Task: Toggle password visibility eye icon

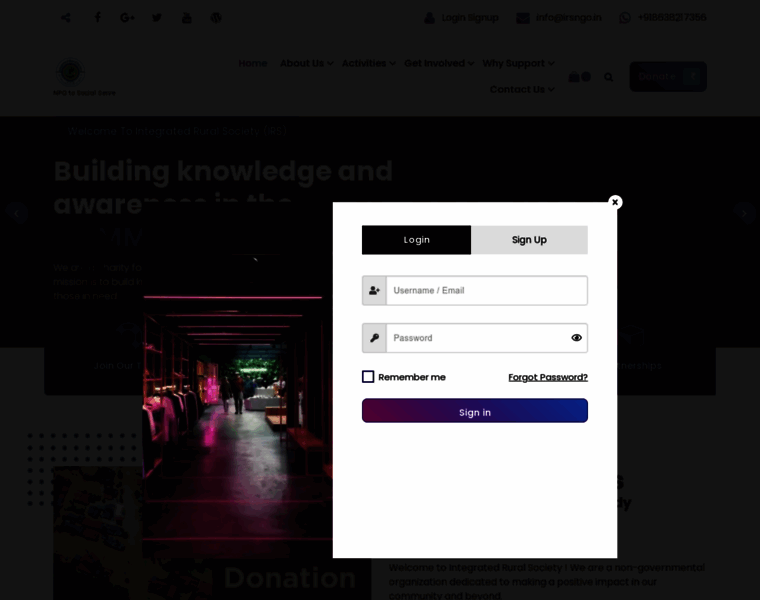Action: pyautogui.click(x=576, y=338)
